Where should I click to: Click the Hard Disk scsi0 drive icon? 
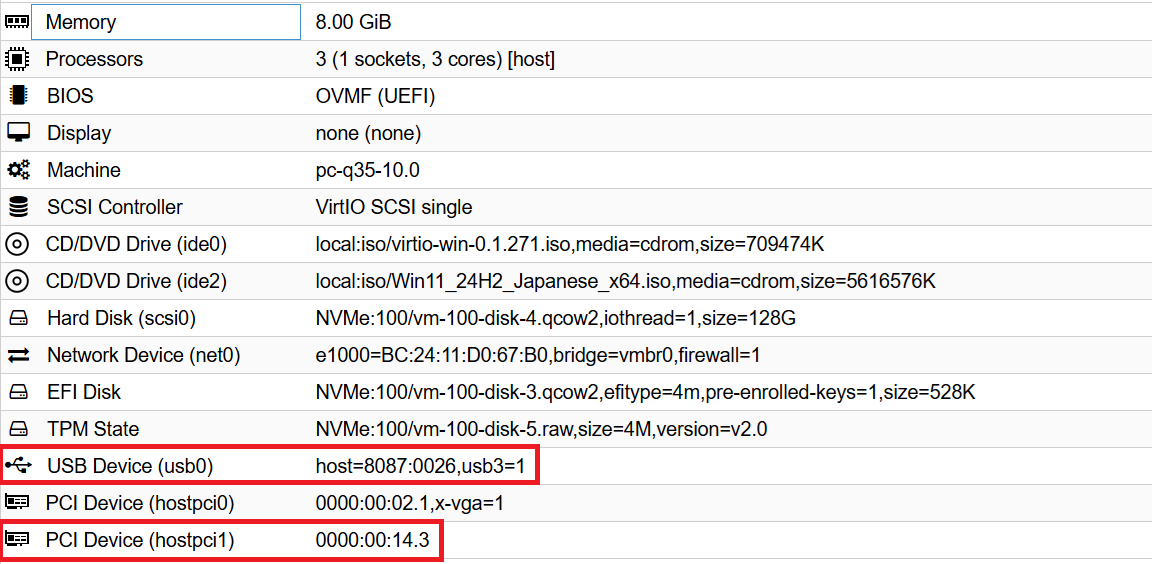[18, 318]
